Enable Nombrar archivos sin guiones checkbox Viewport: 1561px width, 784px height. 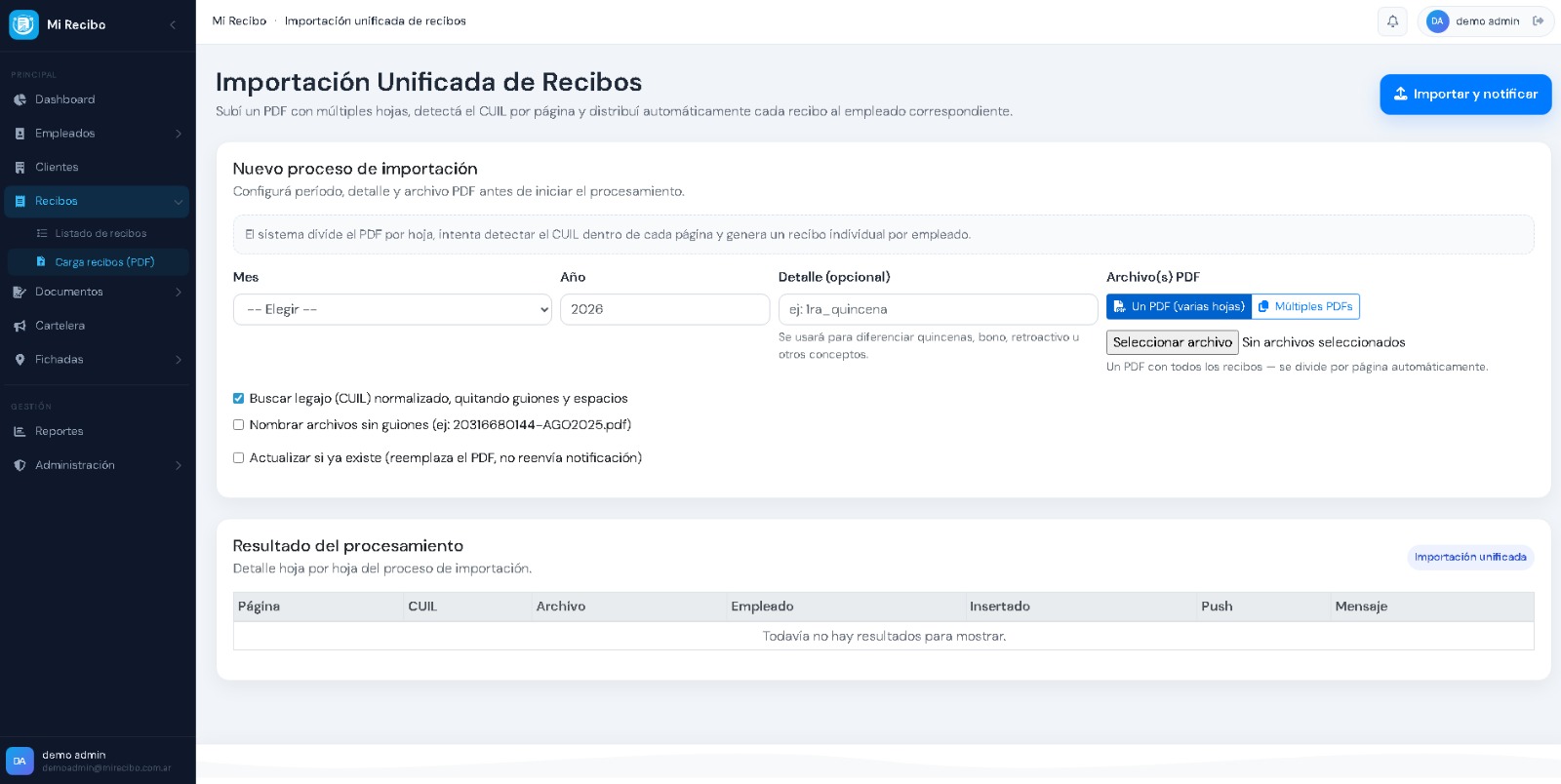pos(238,424)
